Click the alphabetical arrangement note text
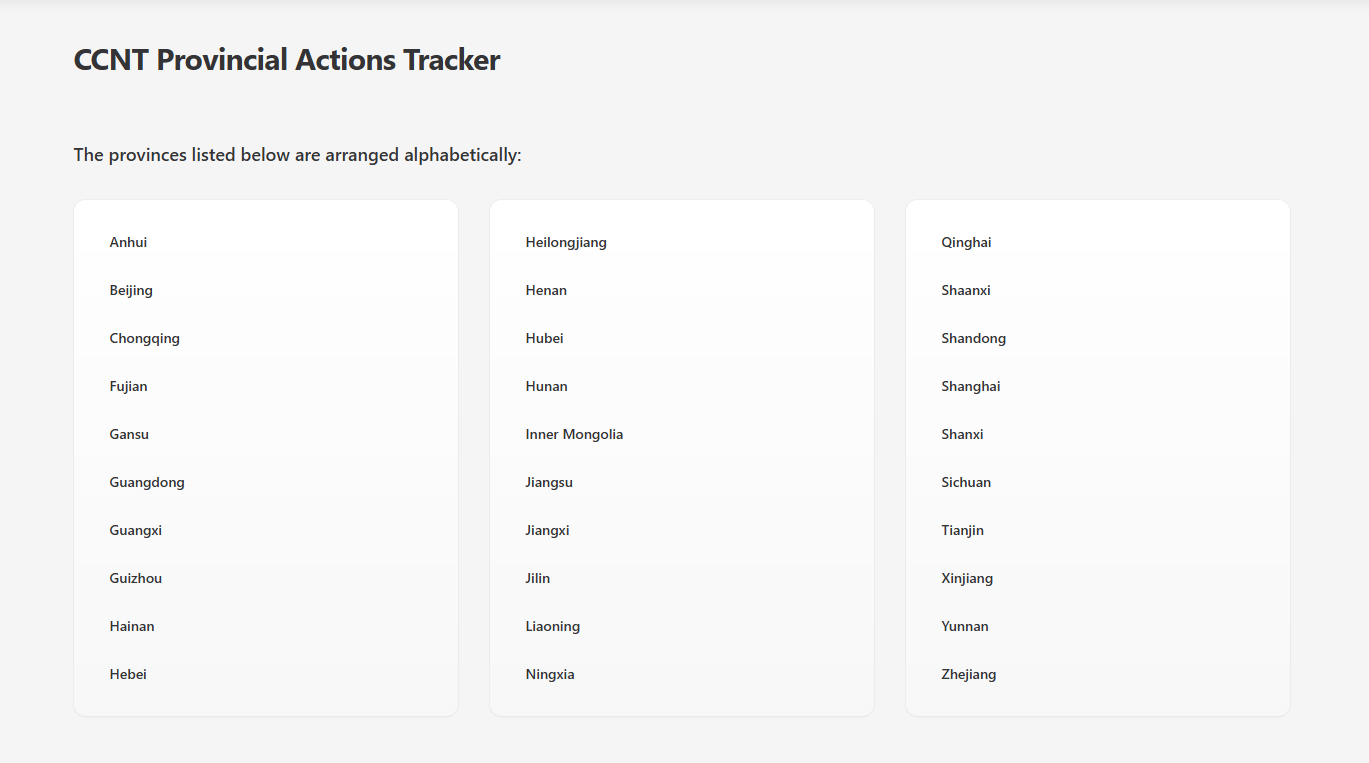This screenshot has width=1369, height=763. coord(298,155)
